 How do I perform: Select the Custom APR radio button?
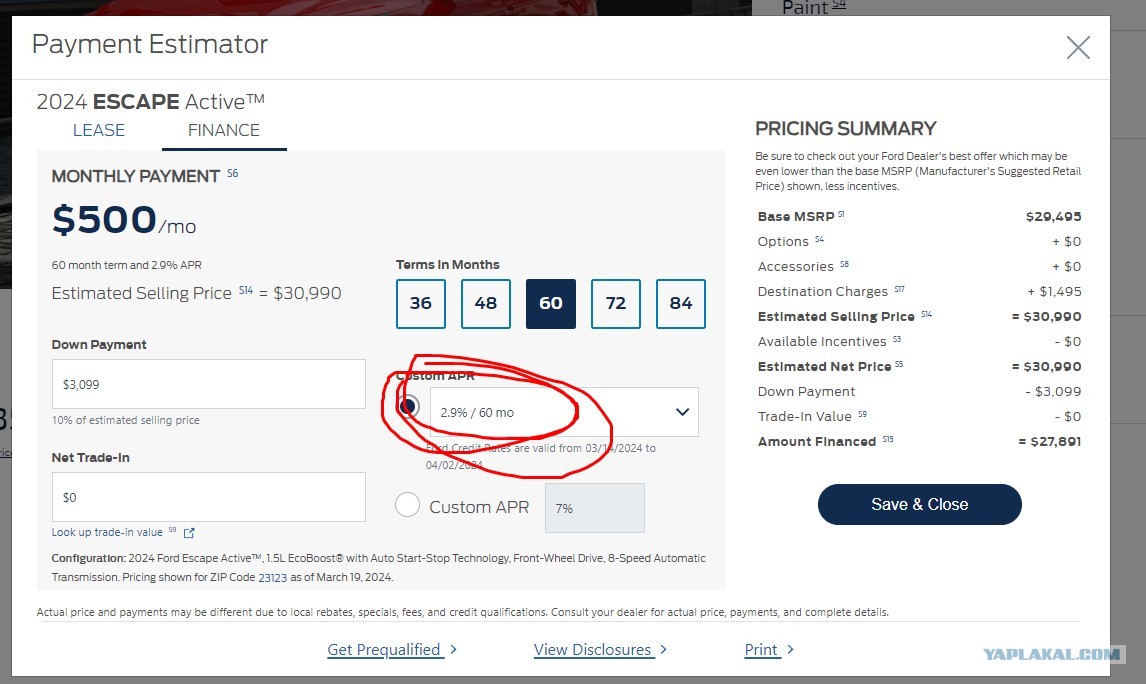407,504
